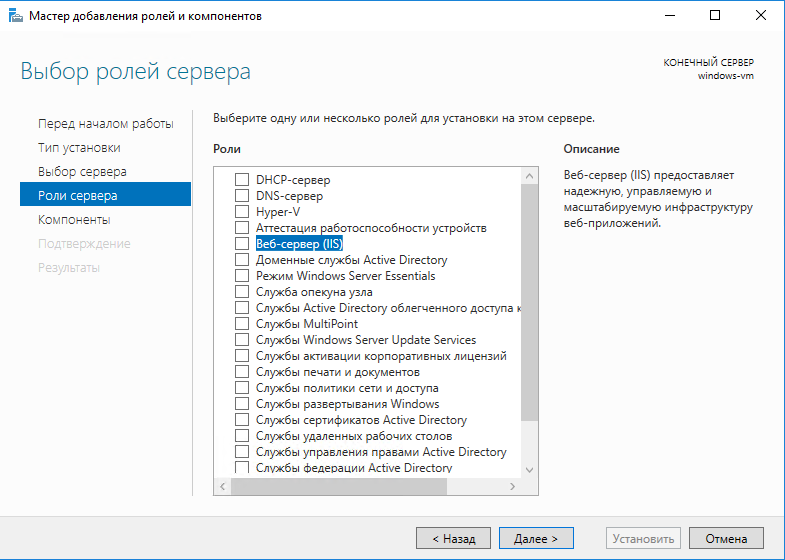Check Службы Windows Server Update Services checkbox
Image resolution: width=785 pixels, height=560 pixels.
click(x=242, y=340)
